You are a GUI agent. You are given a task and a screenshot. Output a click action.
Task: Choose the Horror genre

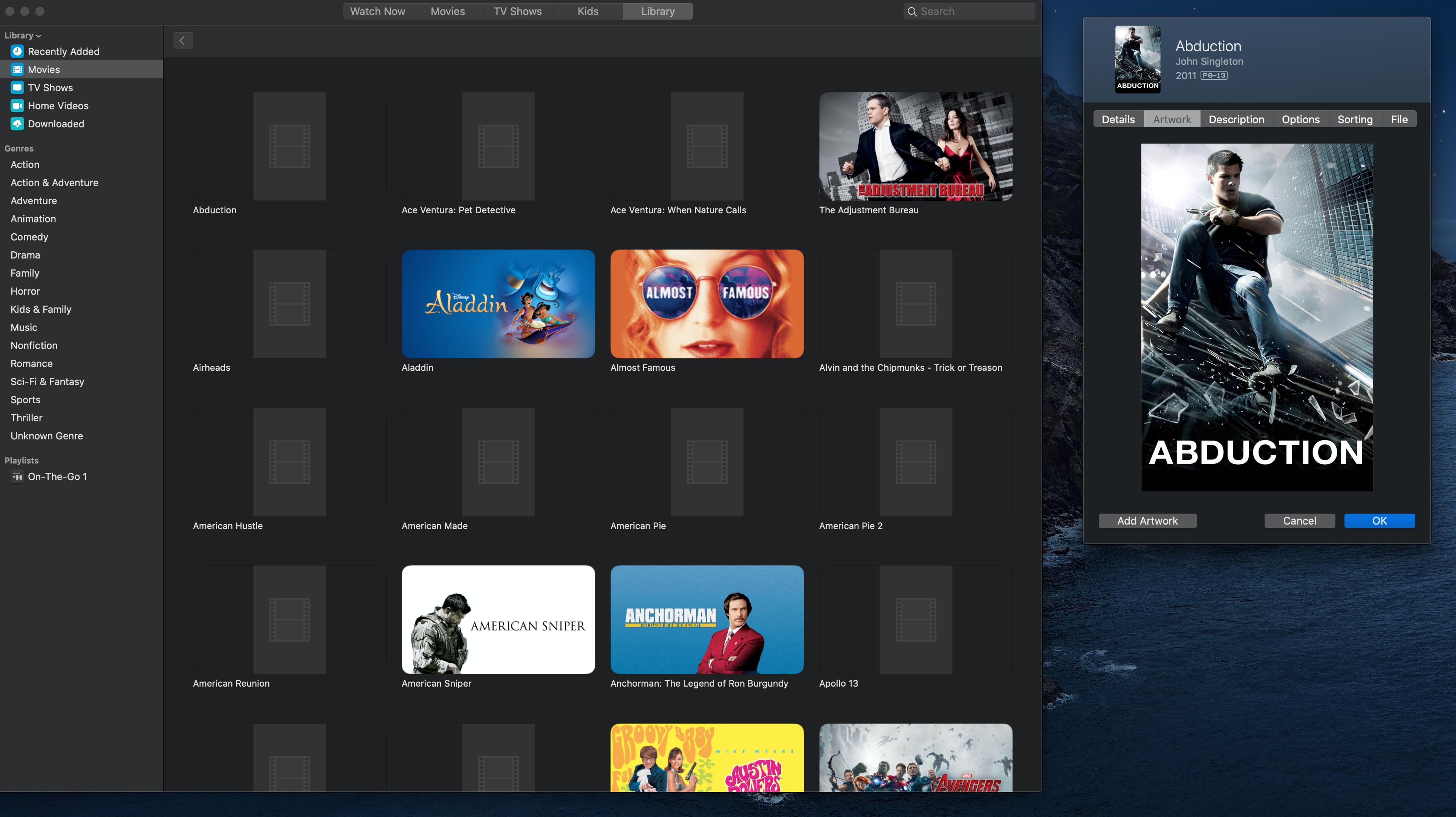pyautogui.click(x=81, y=291)
